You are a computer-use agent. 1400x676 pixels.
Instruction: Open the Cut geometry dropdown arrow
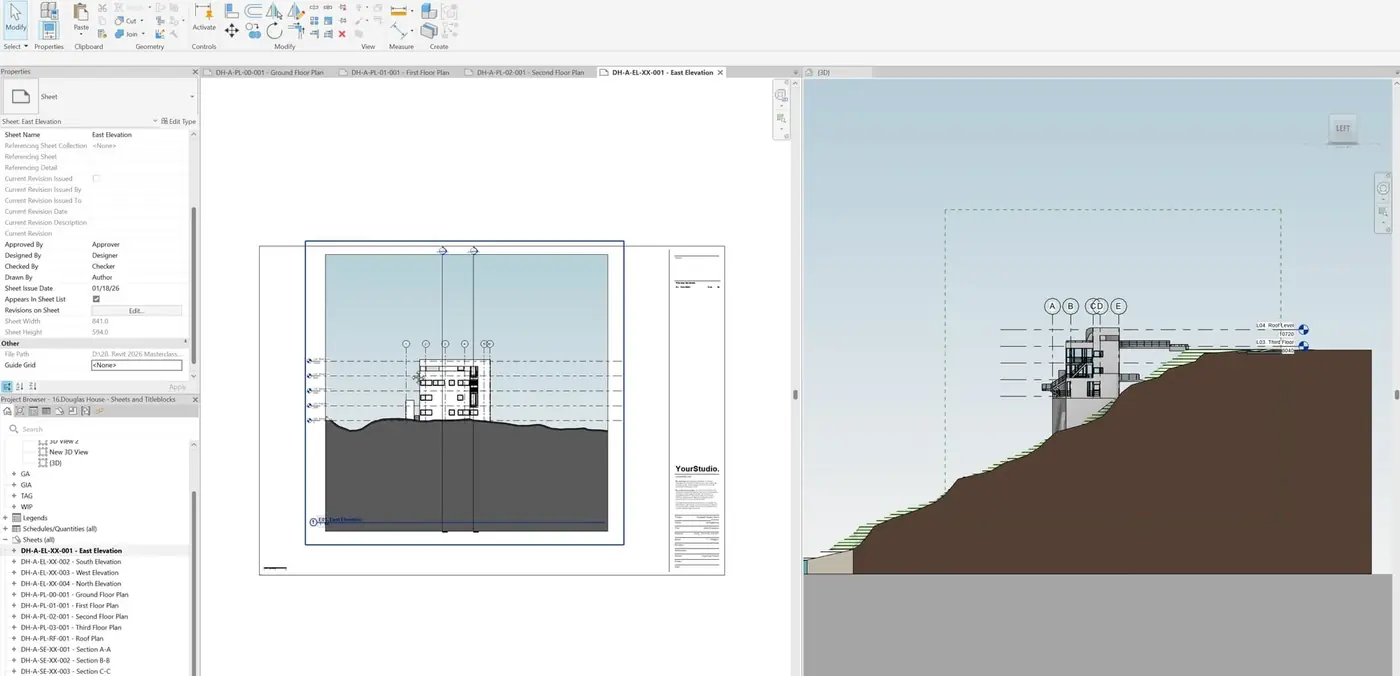coord(142,21)
